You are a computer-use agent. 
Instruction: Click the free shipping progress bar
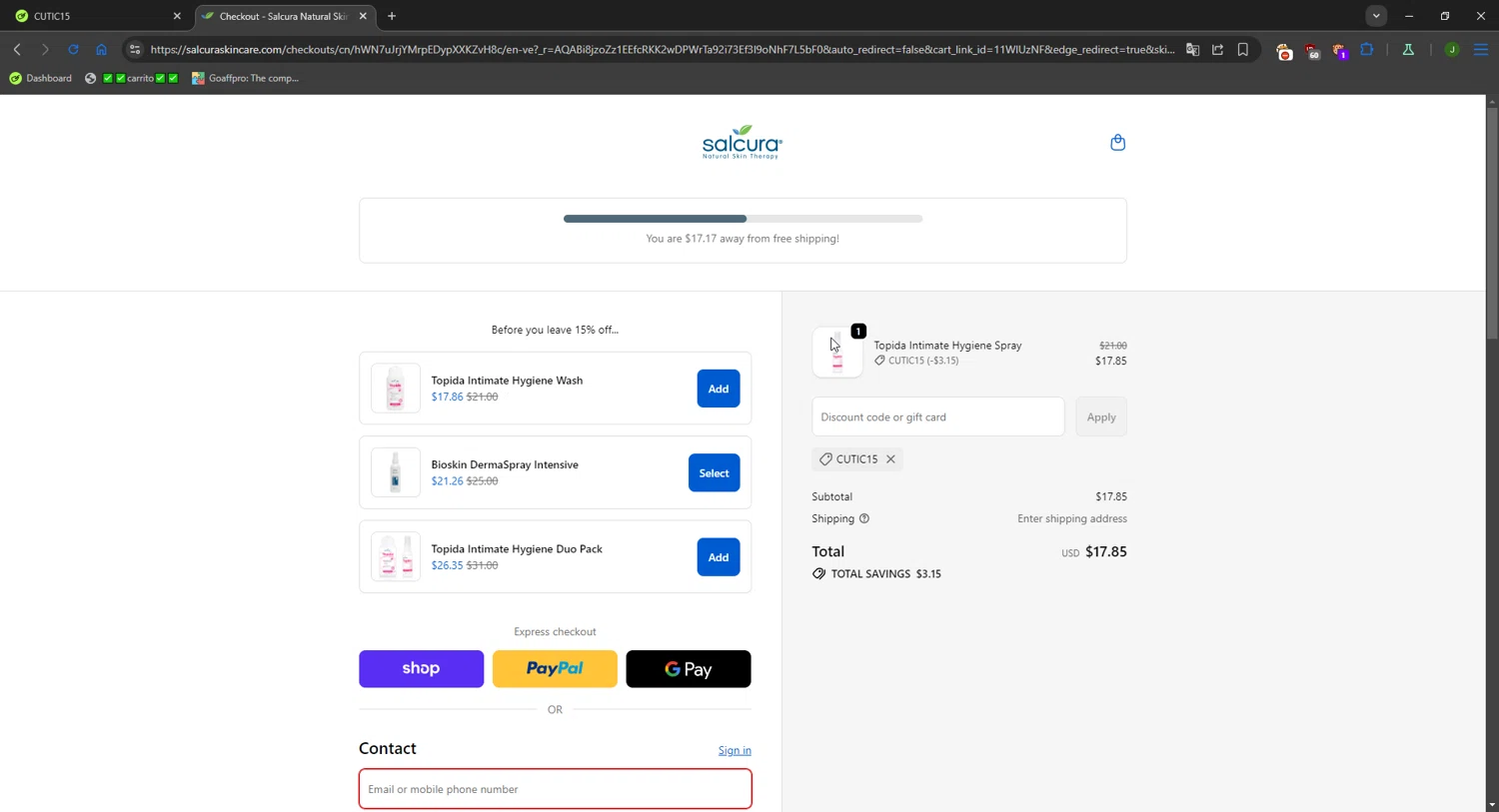coord(743,219)
